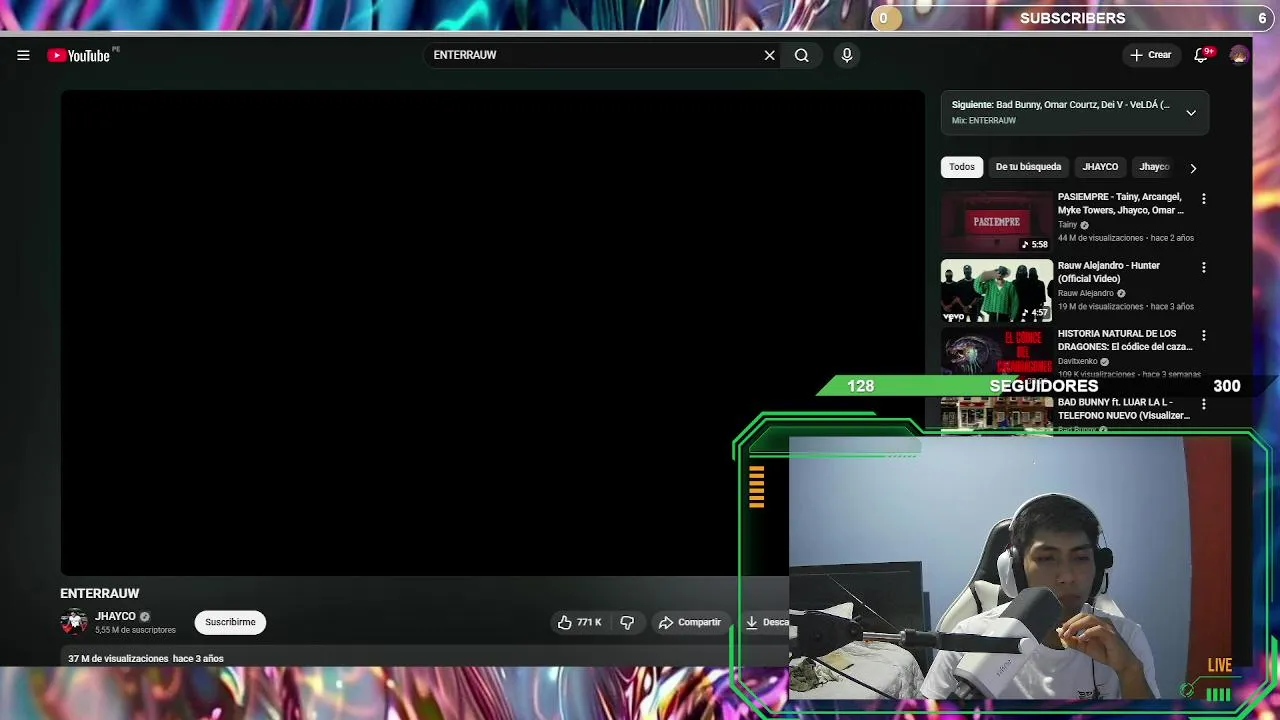Open JHAYCO channel avatar

(x=74, y=622)
